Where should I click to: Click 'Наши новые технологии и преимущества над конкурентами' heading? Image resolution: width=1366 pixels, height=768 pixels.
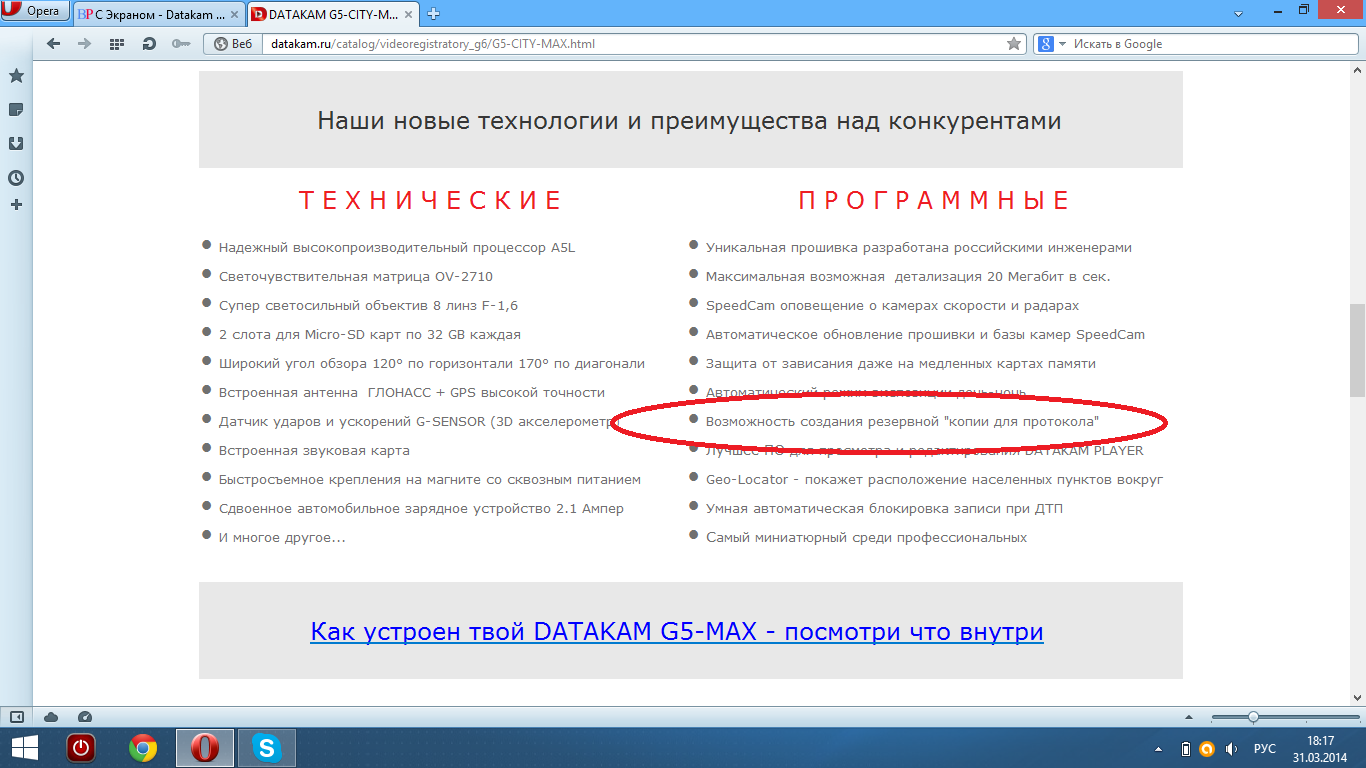689,121
